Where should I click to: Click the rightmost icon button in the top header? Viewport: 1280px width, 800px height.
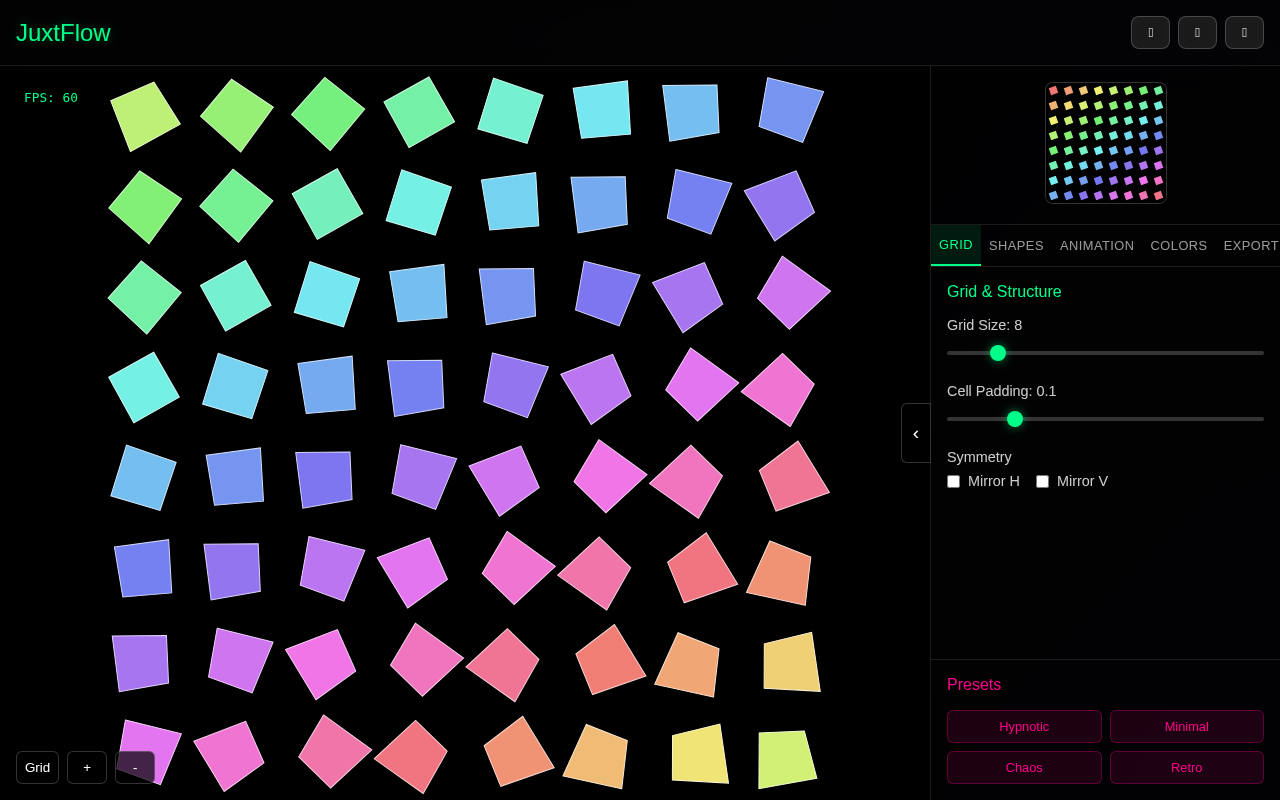1244,32
